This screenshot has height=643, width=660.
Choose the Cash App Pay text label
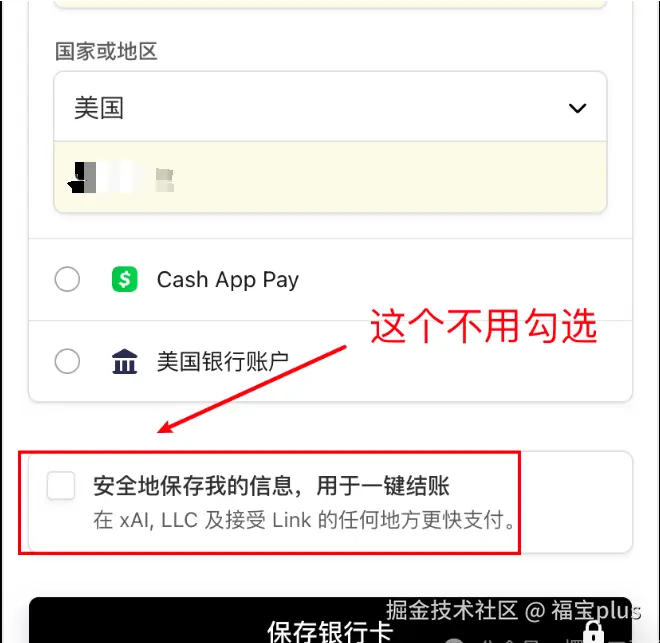(228, 280)
